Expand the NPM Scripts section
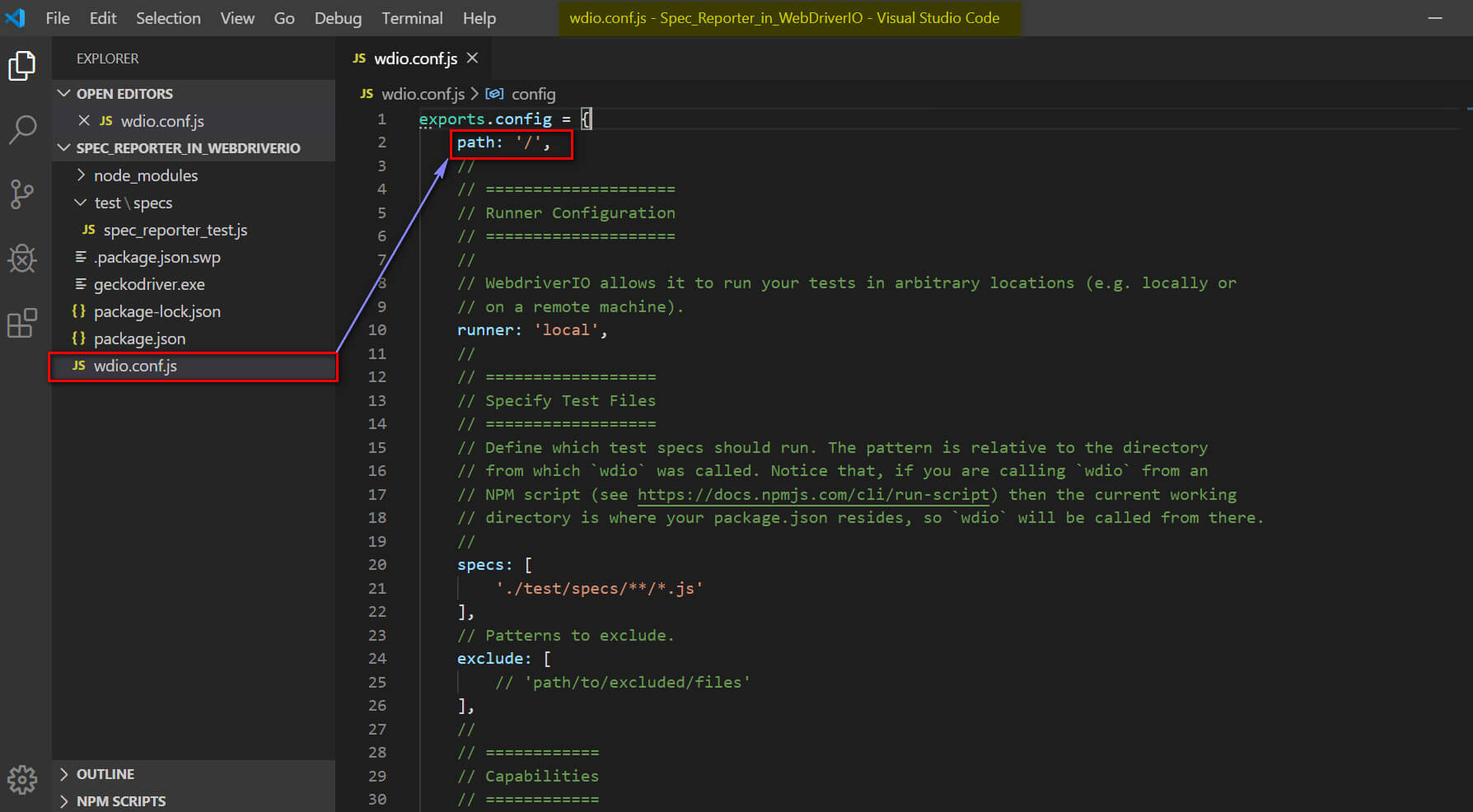Viewport: 1473px width, 812px height. tap(64, 801)
